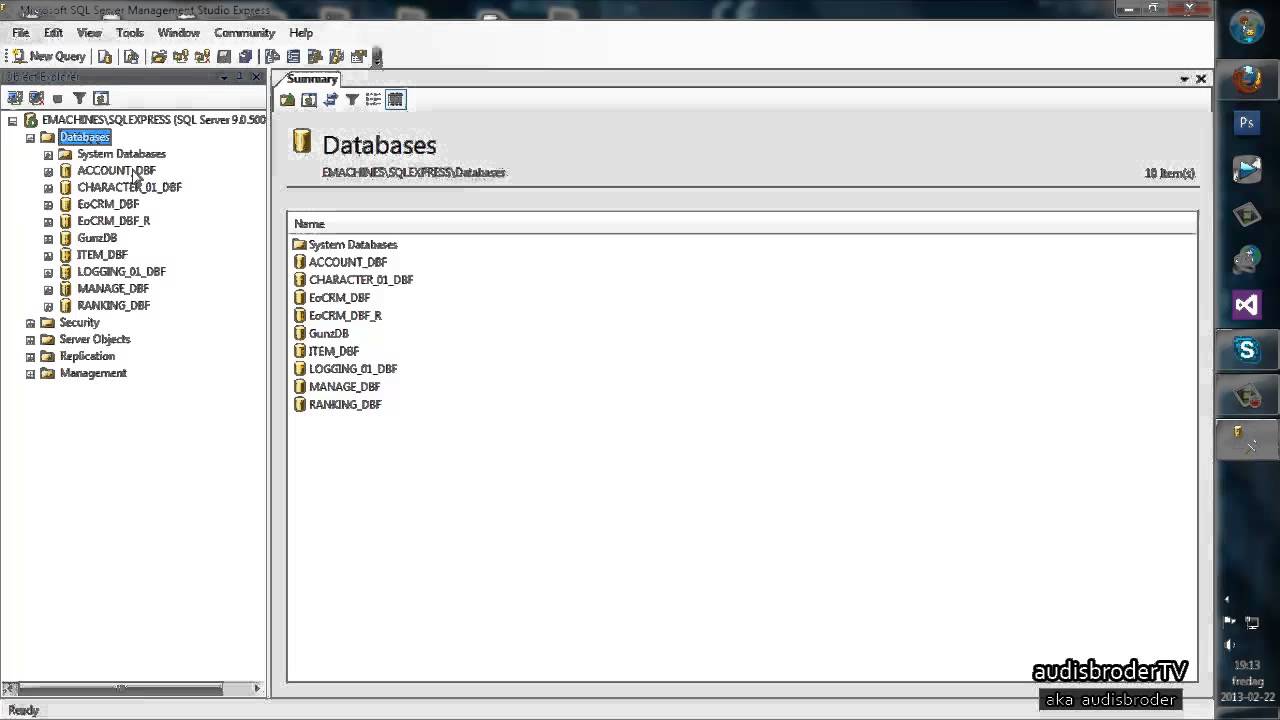This screenshot has height=720, width=1280.
Task: Click the Disconnect icon in Object Explorer
Action: click(x=37, y=98)
